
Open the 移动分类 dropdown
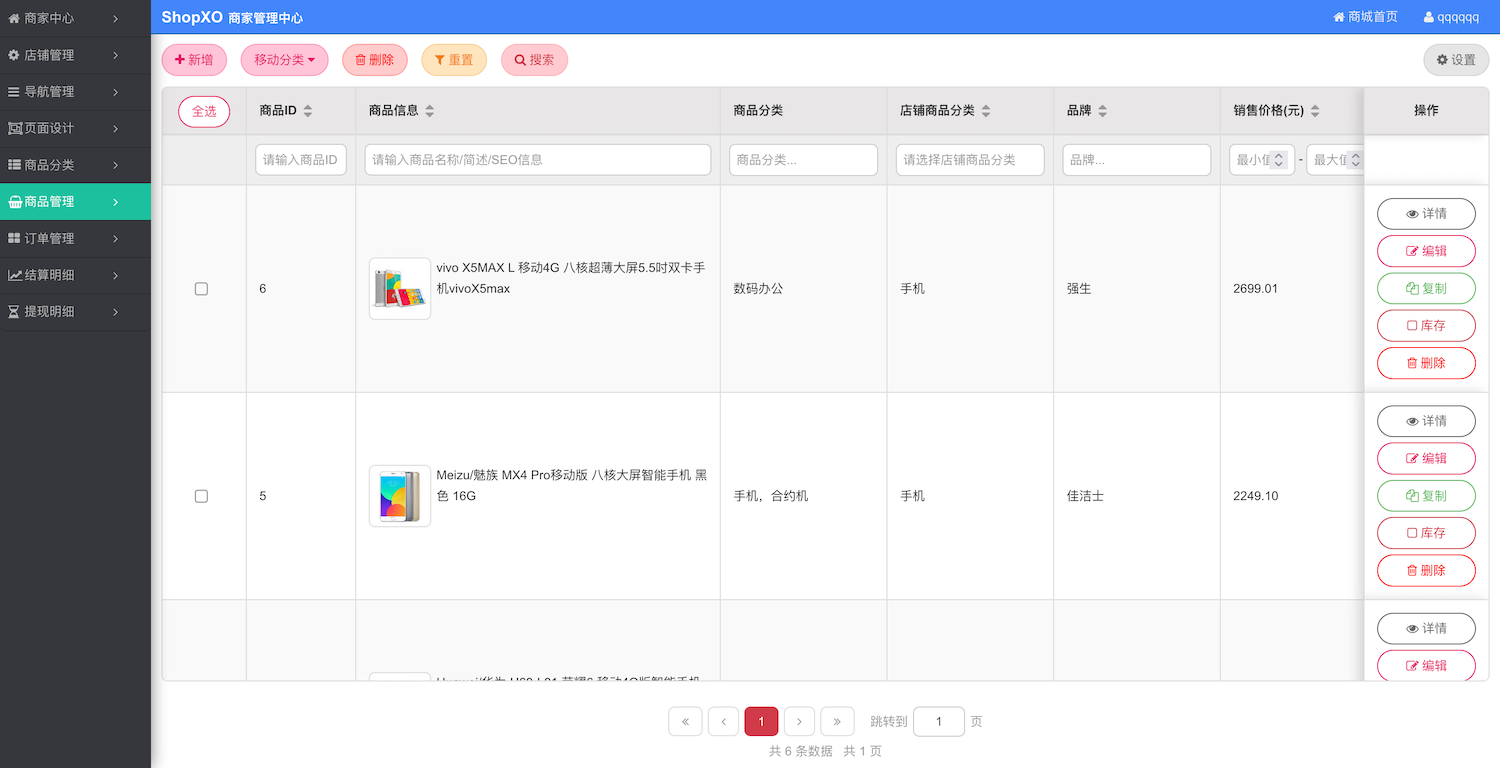click(x=284, y=60)
